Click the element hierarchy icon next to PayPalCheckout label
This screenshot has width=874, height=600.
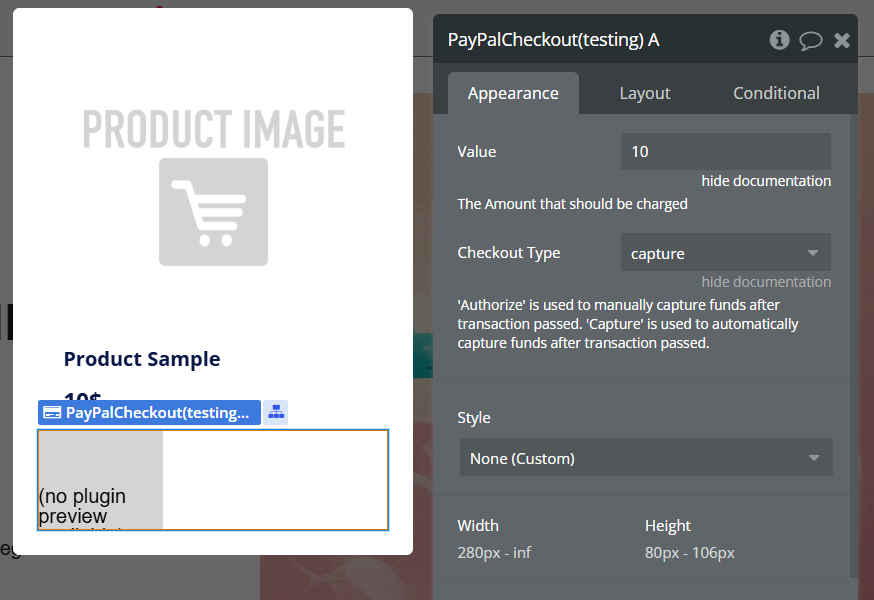(x=276, y=413)
